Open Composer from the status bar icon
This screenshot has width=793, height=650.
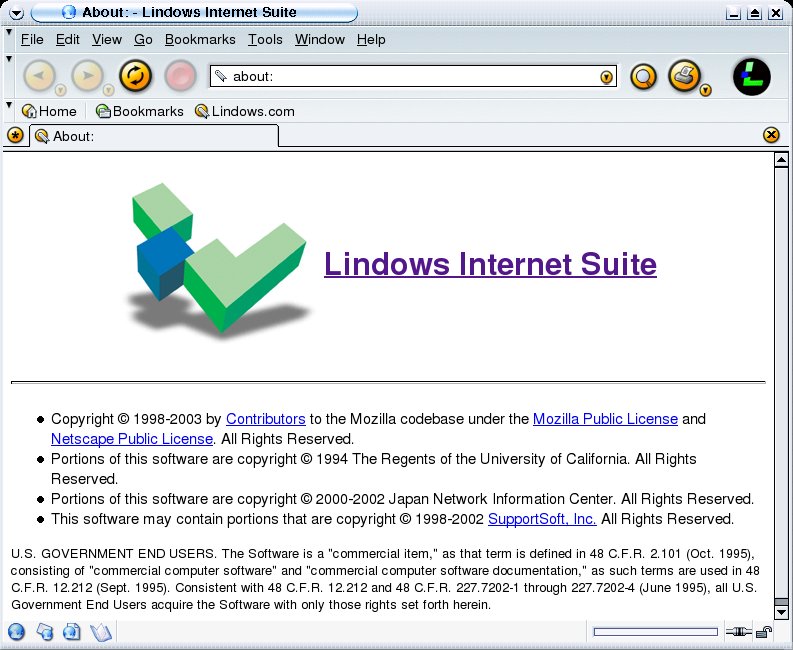click(72, 632)
